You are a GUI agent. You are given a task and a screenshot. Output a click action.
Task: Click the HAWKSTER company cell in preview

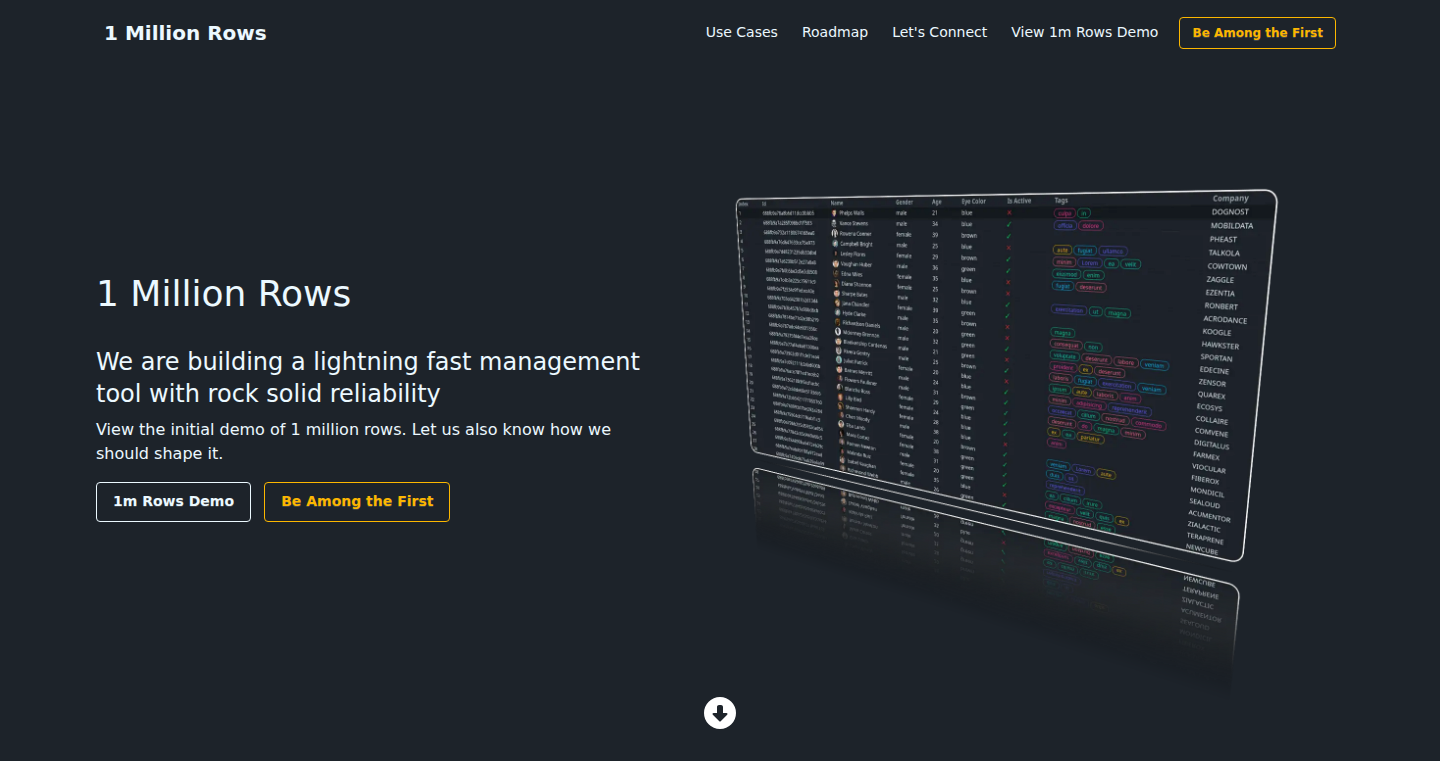point(1220,346)
